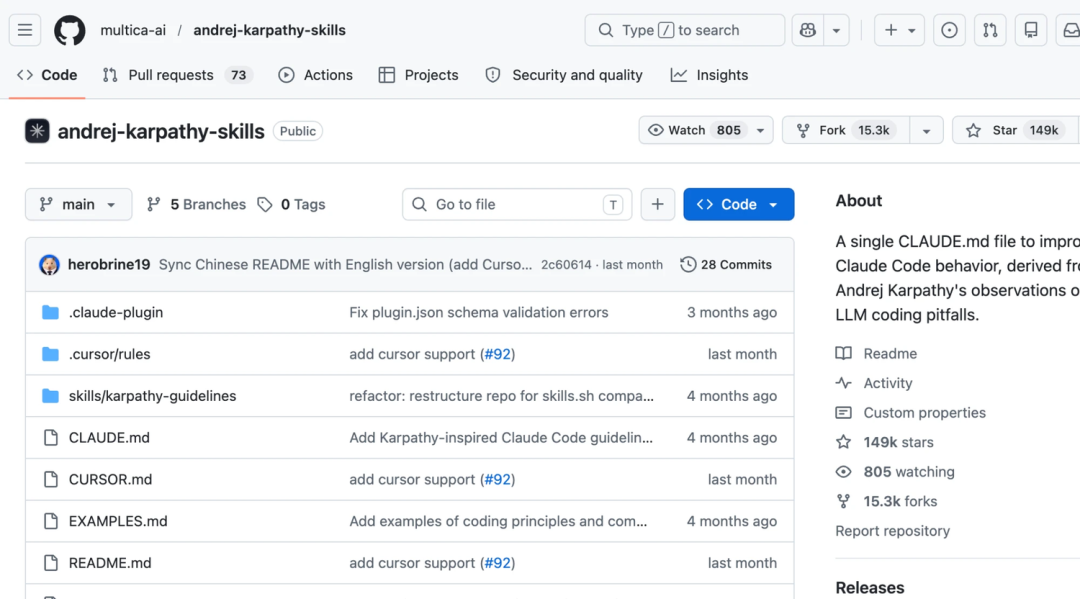Image resolution: width=1080 pixels, height=599 pixels.
Task: Open #92 link in .cursor/rules row
Action: 497,354
